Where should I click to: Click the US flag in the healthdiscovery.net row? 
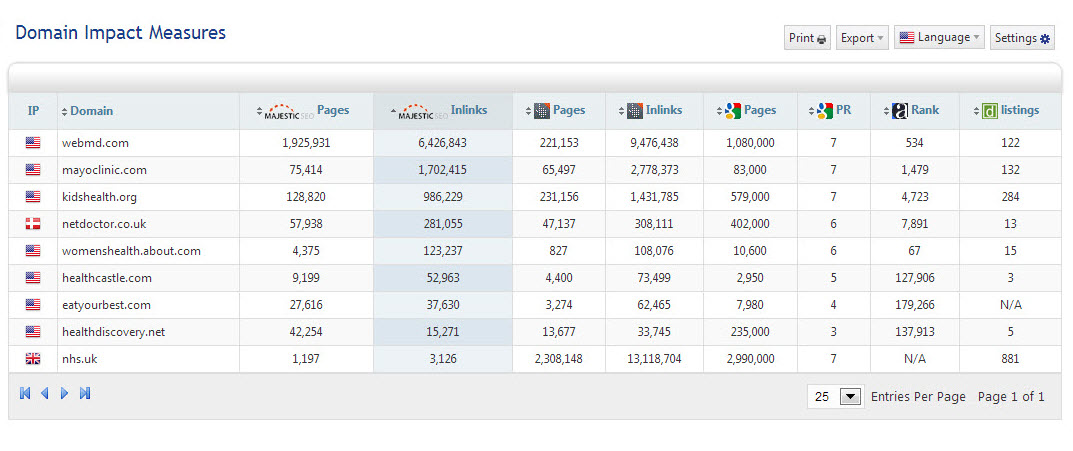click(33, 331)
